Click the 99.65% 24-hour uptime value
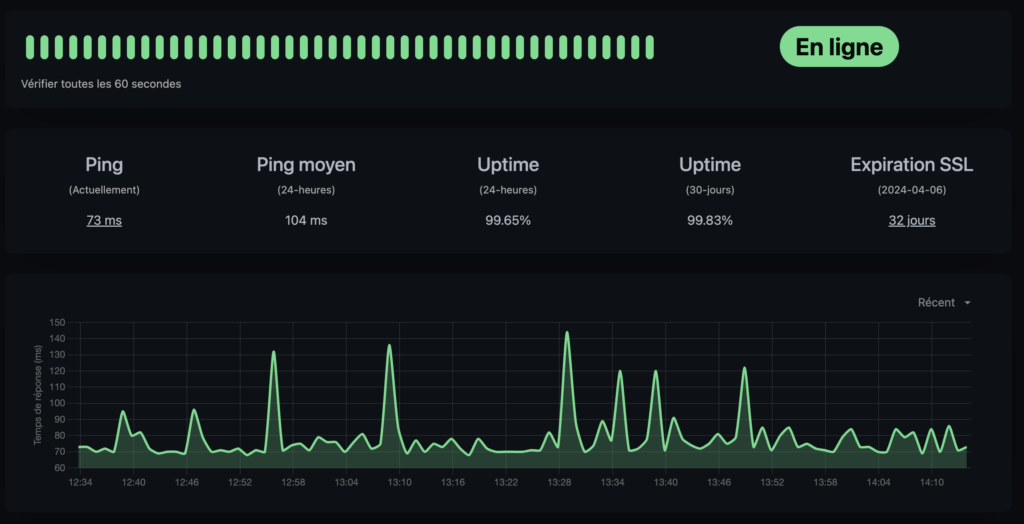 pos(508,221)
